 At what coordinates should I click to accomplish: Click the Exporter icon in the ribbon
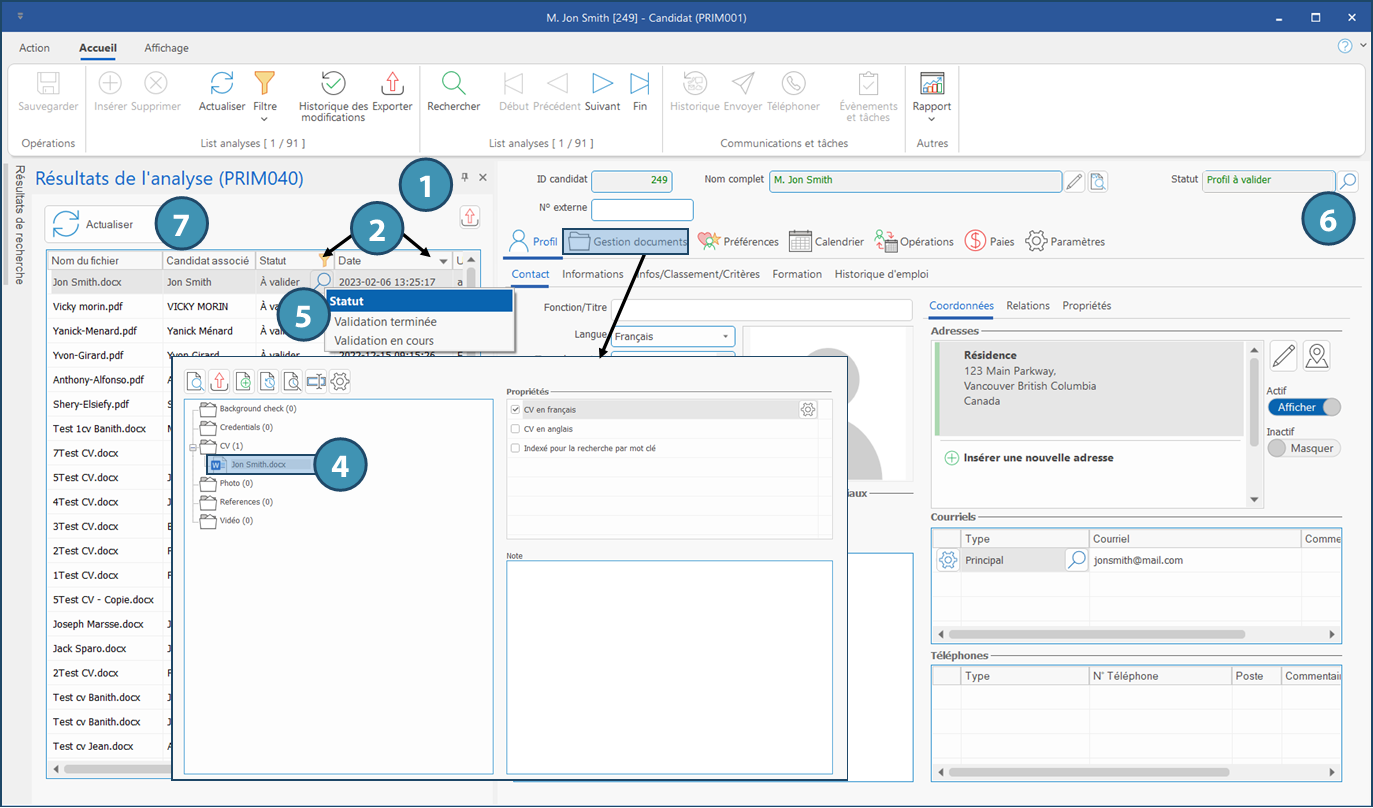pos(392,84)
